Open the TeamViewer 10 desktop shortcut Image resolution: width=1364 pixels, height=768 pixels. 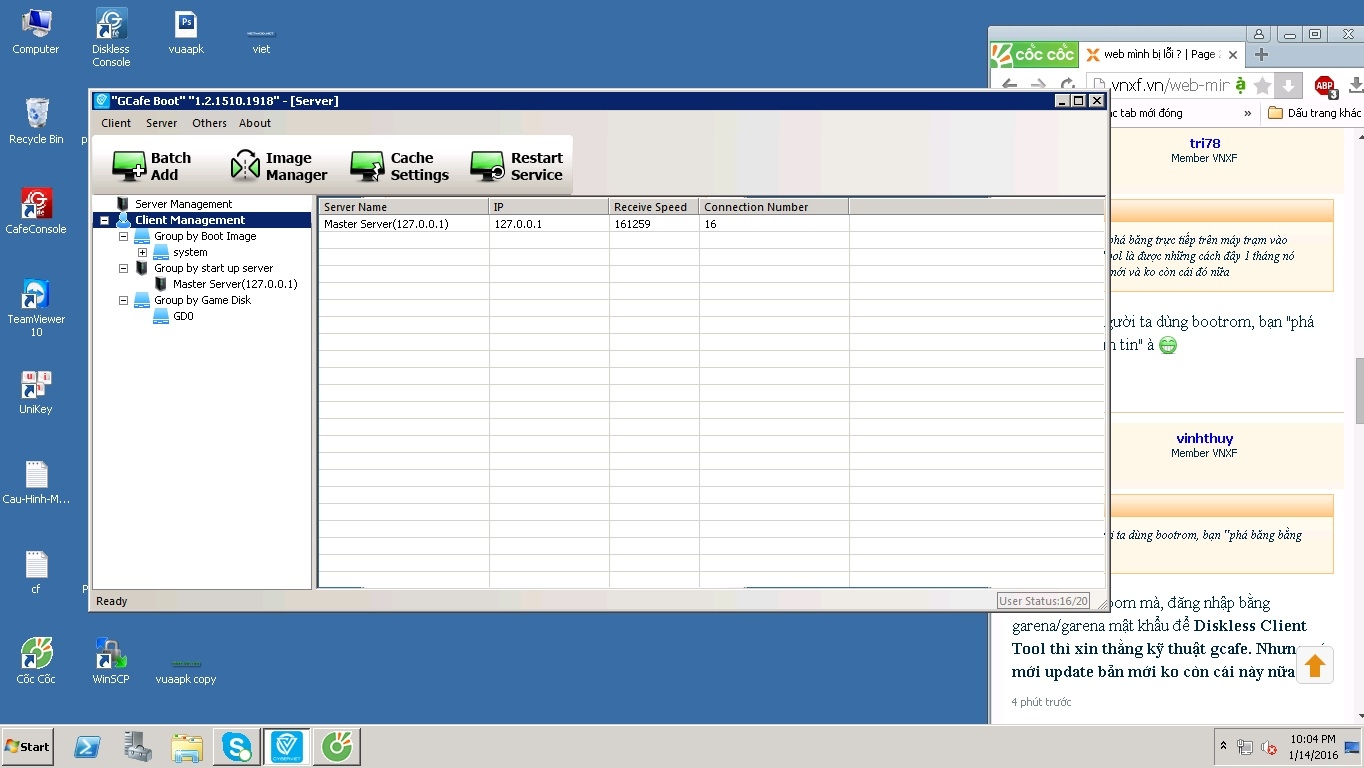36,296
